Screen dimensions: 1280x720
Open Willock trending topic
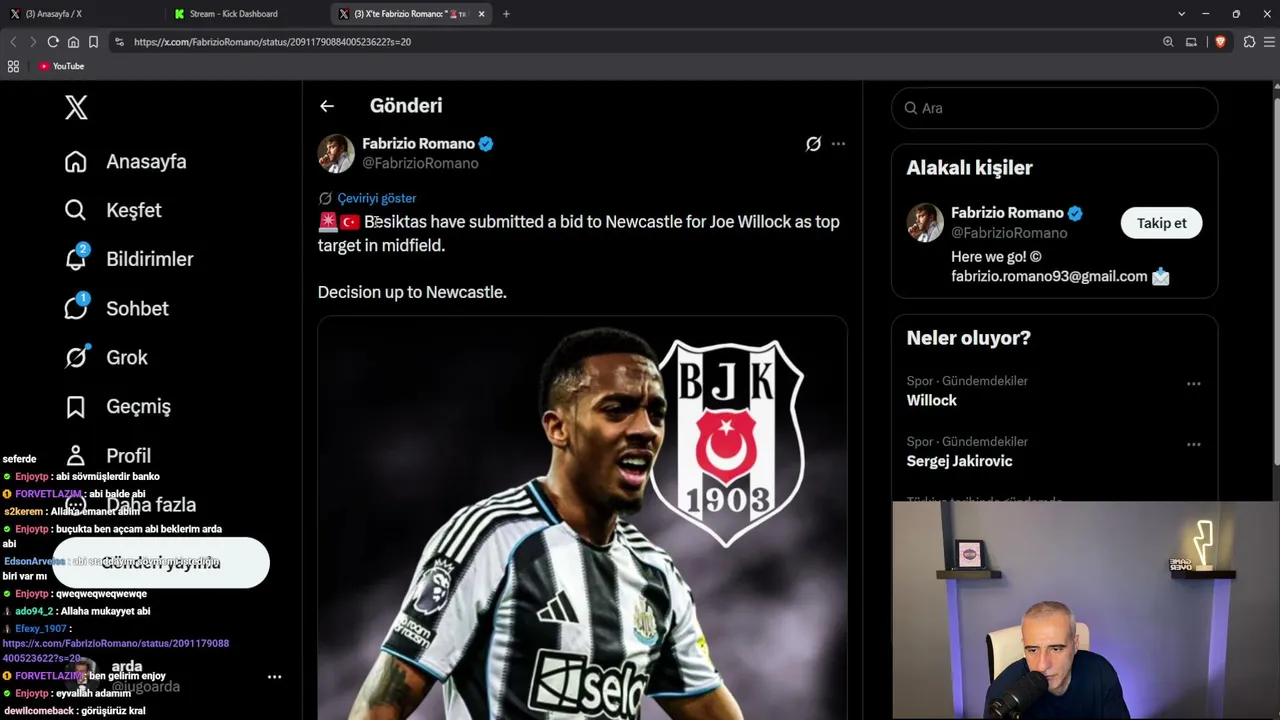[932, 400]
